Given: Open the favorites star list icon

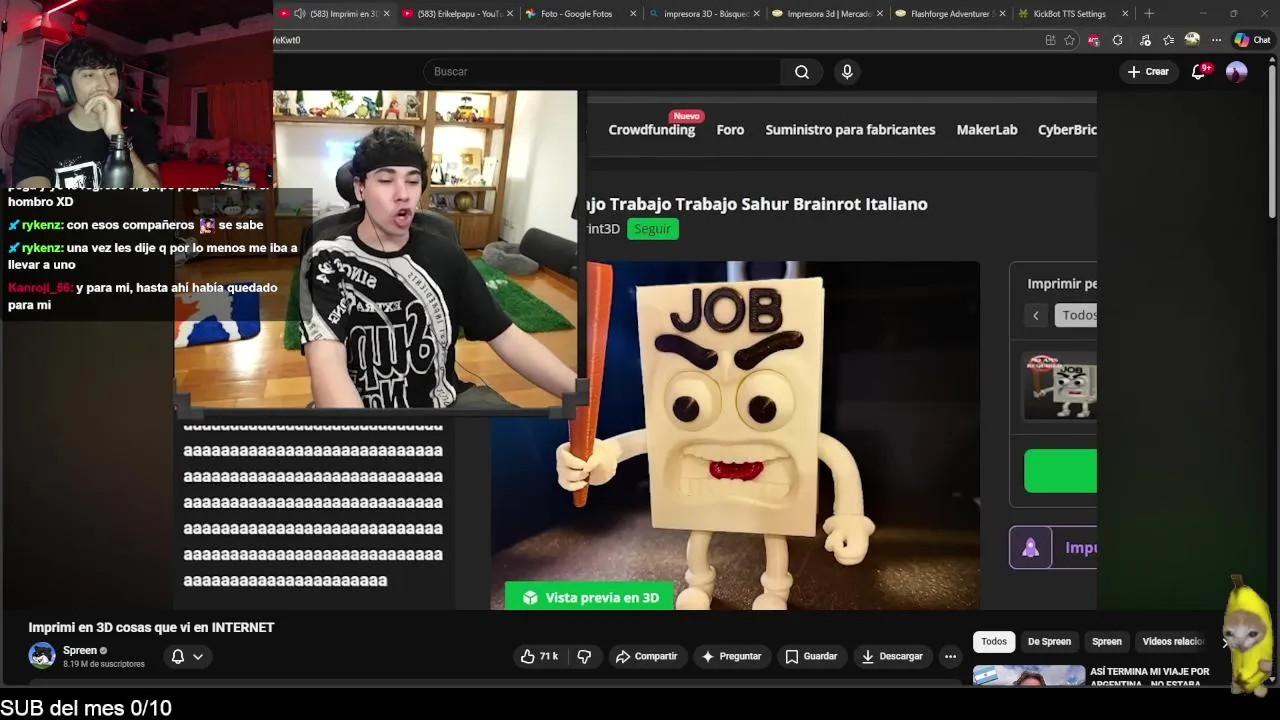Looking at the screenshot, I should pyautogui.click(x=1168, y=40).
